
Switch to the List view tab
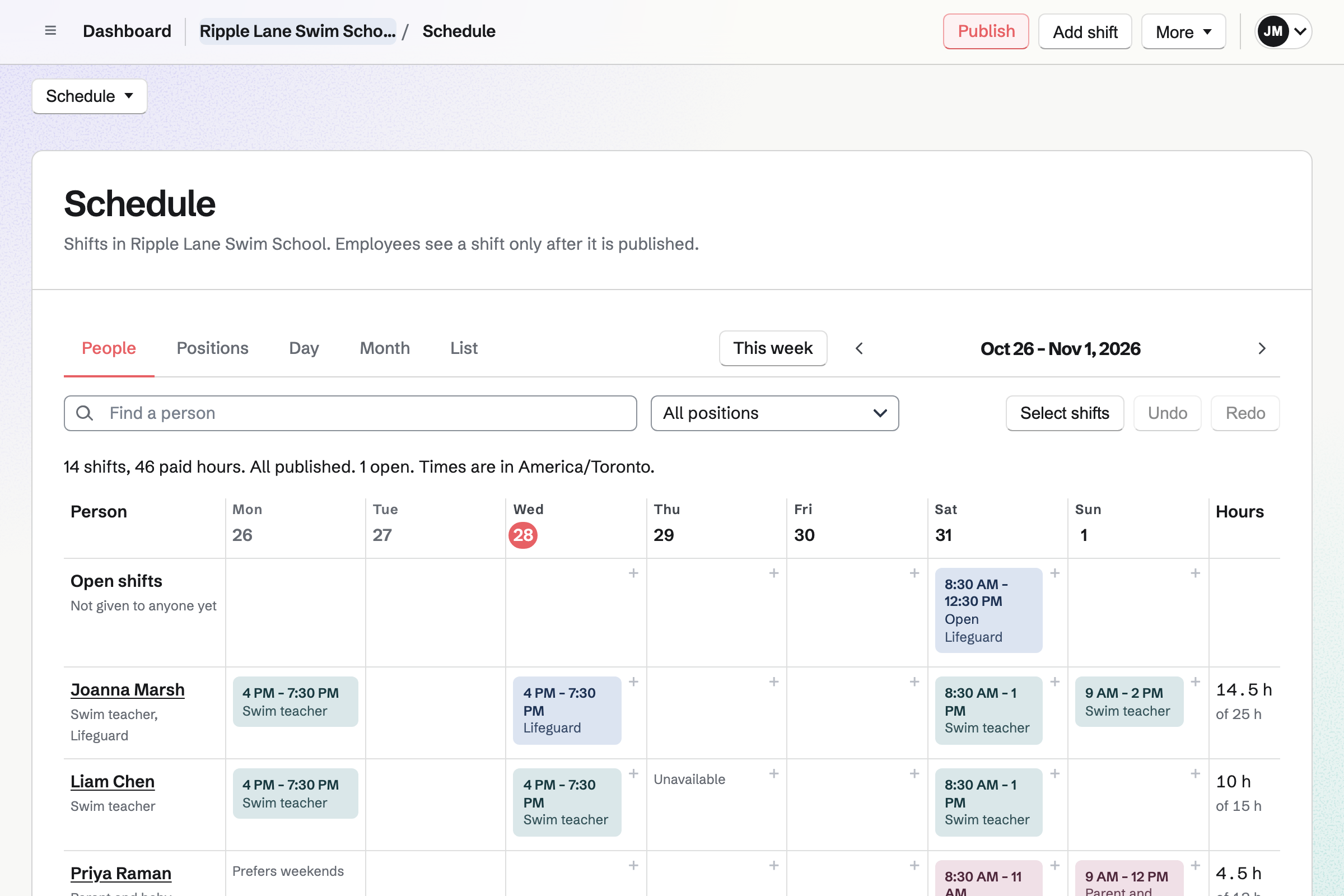coord(464,348)
